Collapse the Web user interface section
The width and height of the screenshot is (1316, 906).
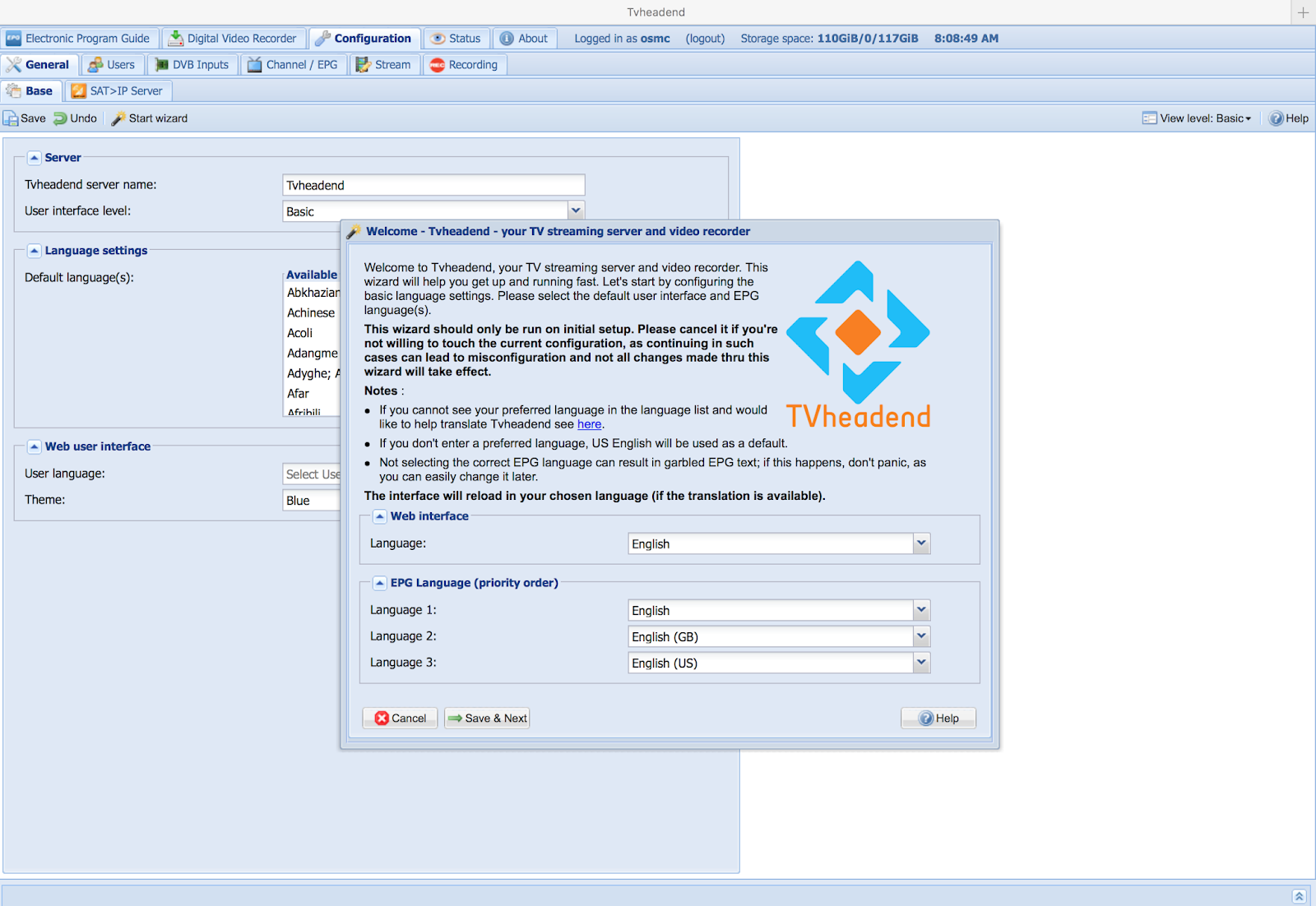[x=34, y=446]
